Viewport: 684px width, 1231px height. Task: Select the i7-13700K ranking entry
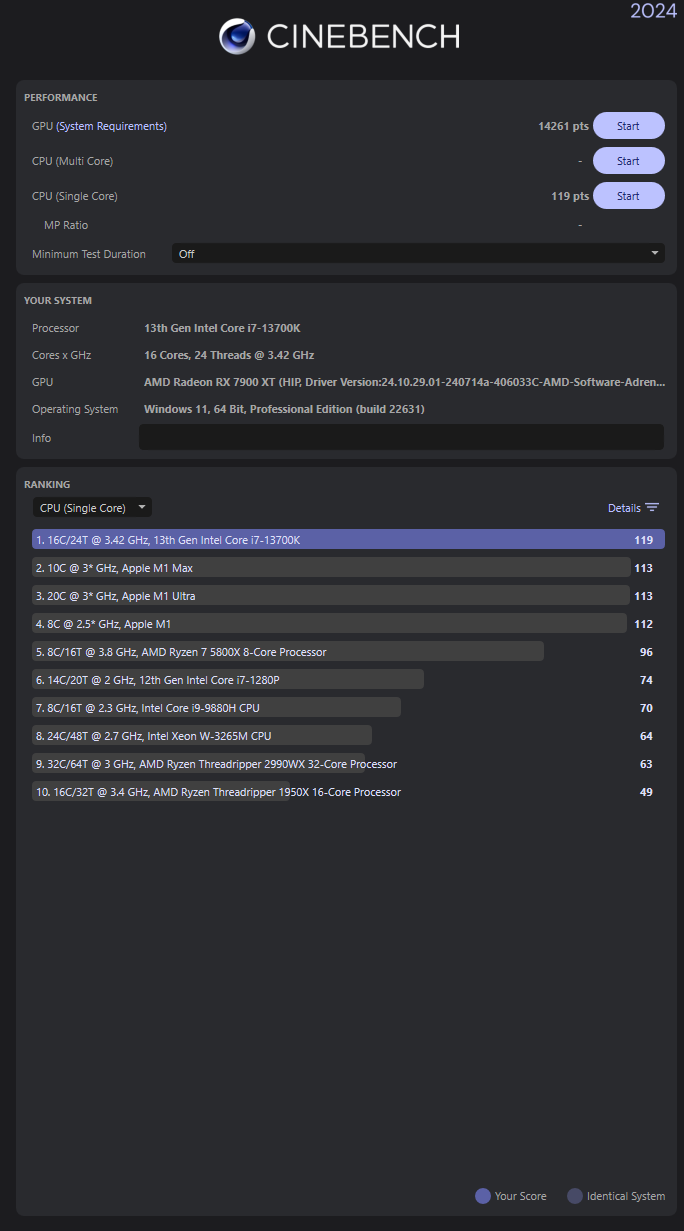coord(348,540)
